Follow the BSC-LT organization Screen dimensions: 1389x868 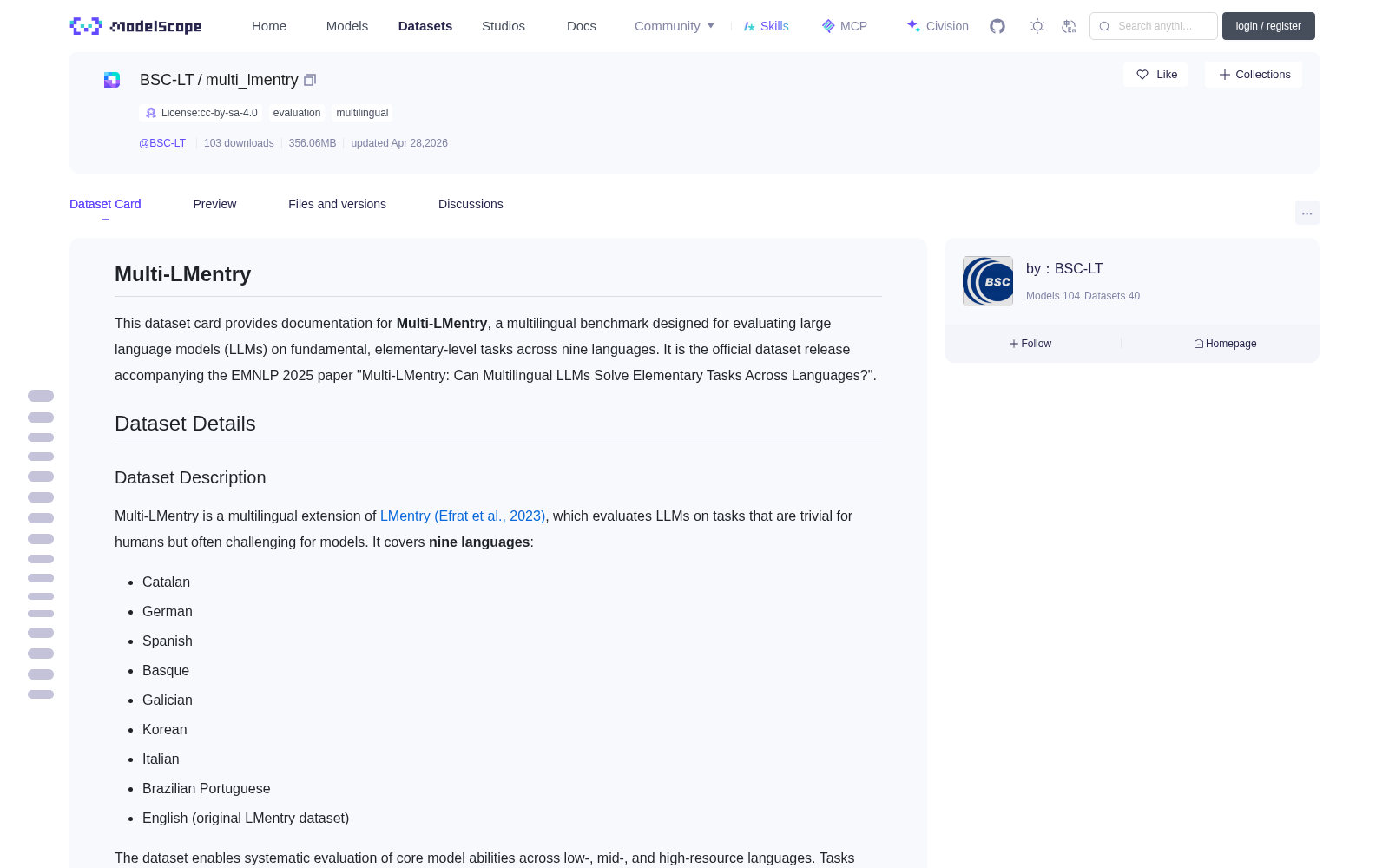(1030, 344)
